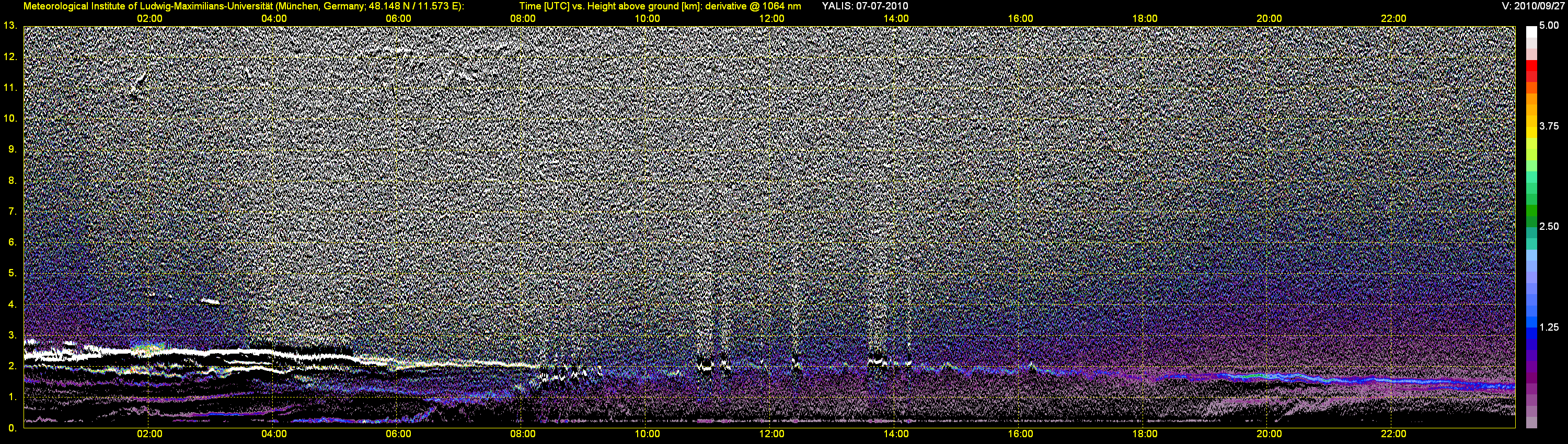Click the 7. height axis label

coord(12,211)
